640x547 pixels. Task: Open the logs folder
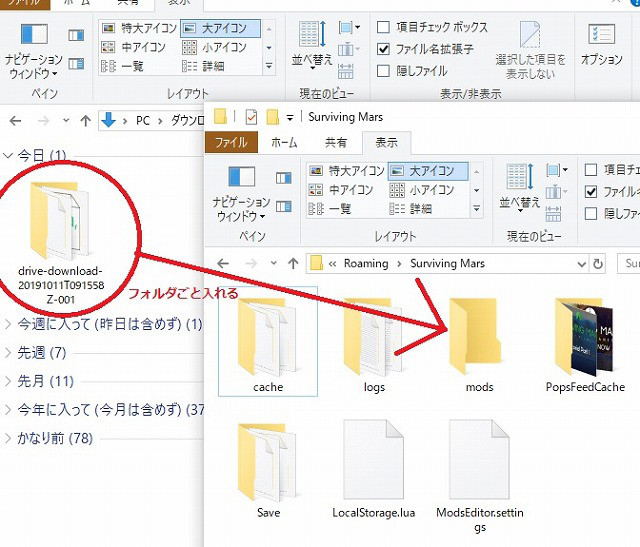pyautogui.click(x=373, y=345)
